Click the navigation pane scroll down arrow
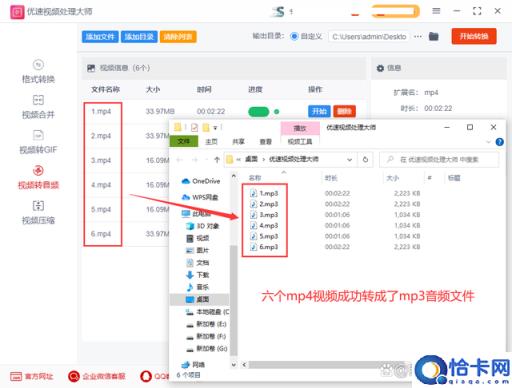Image resolution: width=512 pixels, height=388 pixels. click(x=234, y=365)
